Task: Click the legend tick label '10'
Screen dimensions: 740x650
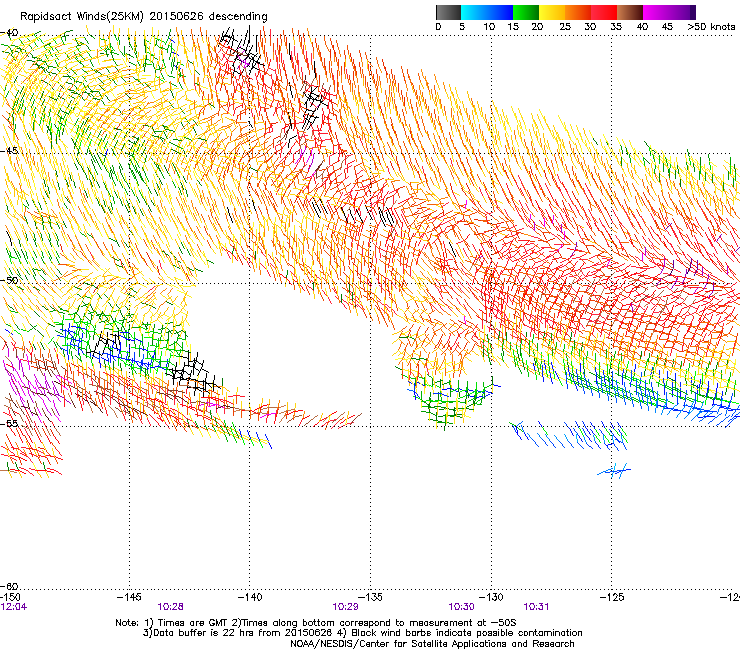Action: [489, 27]
